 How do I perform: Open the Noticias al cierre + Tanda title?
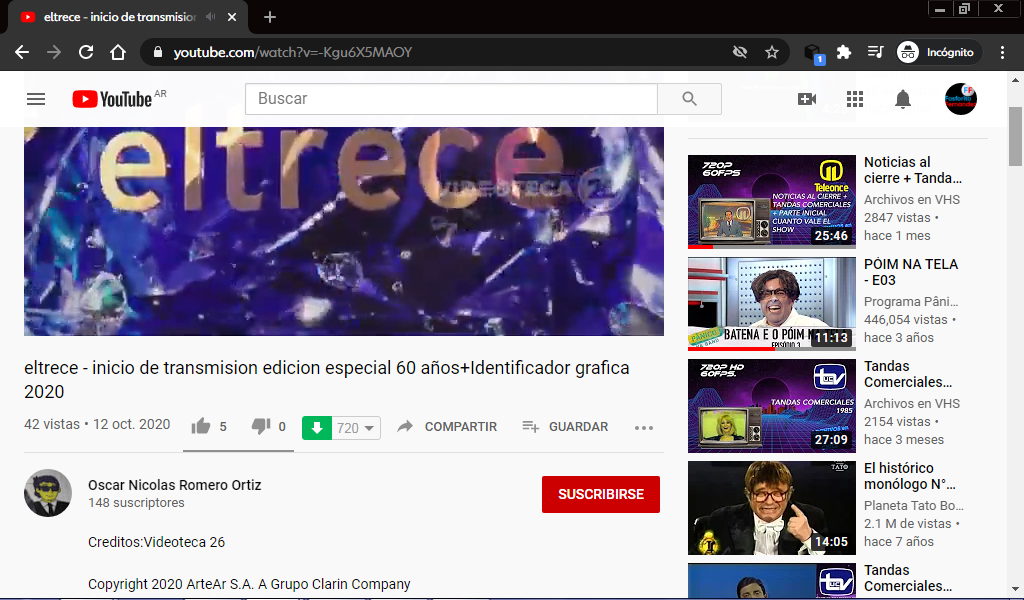(x=912, y=170)
